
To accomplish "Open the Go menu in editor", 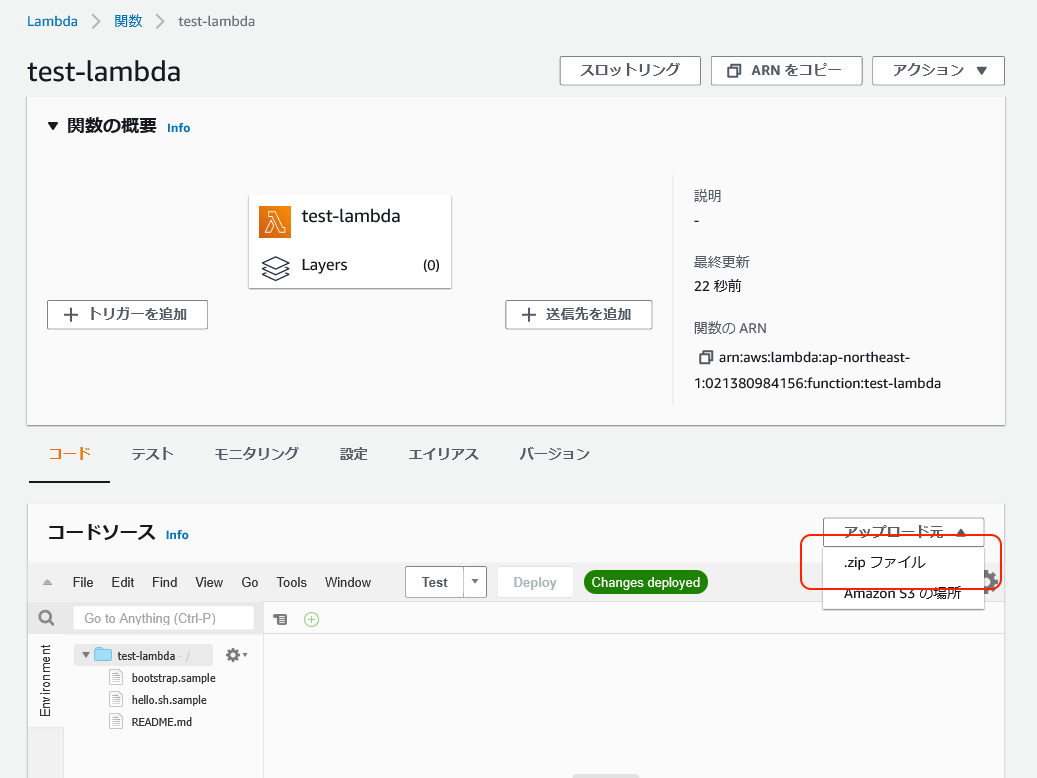I will point(250,582).
